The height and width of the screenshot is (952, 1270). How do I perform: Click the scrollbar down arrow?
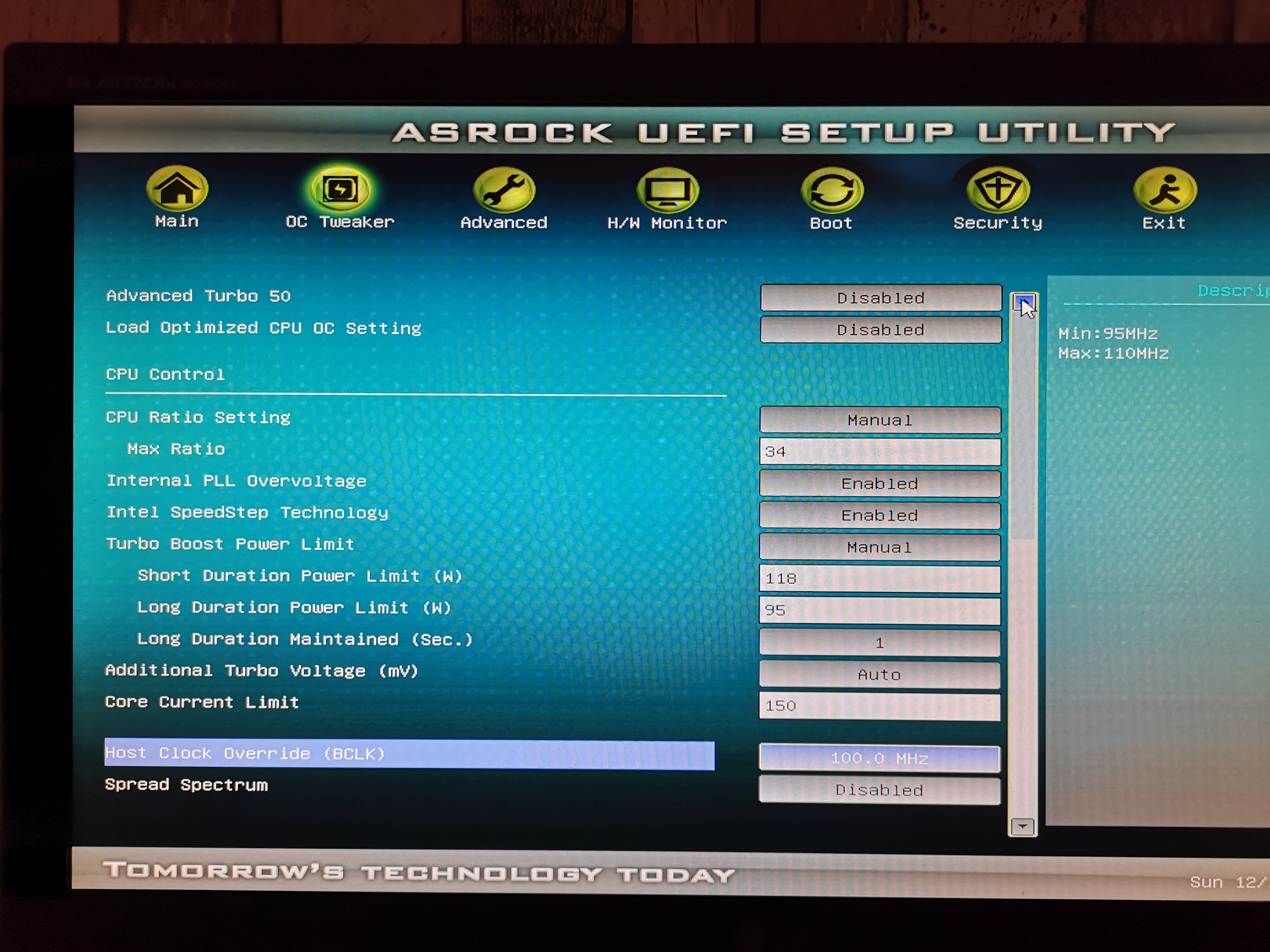[x=1022, y=826]
